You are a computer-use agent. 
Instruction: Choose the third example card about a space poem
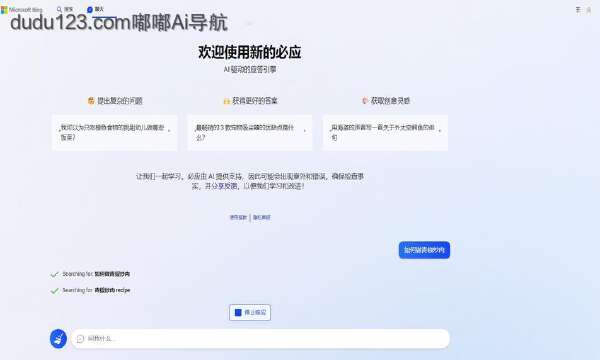pos(385,132)
